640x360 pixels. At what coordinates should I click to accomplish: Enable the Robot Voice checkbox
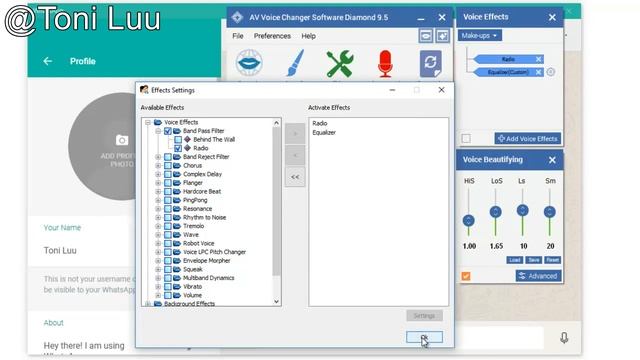pyautogui.click(x=168, y=244)
